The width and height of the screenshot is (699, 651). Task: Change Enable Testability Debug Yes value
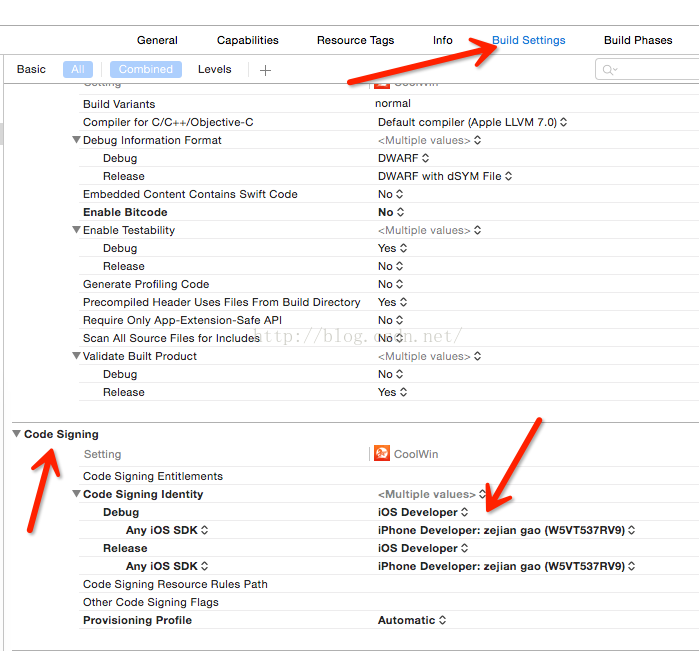coord(392,248)
